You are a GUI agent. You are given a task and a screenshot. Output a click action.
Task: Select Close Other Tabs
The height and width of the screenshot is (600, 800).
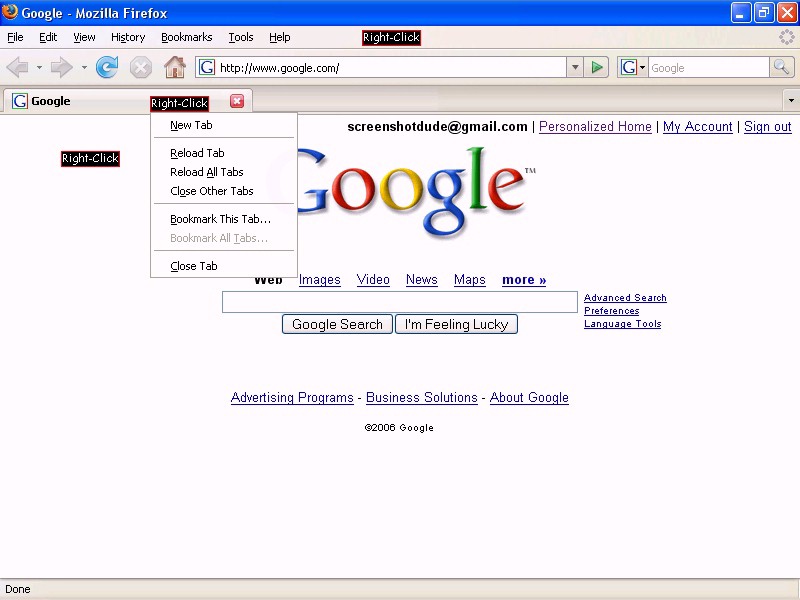pos(224,191)
